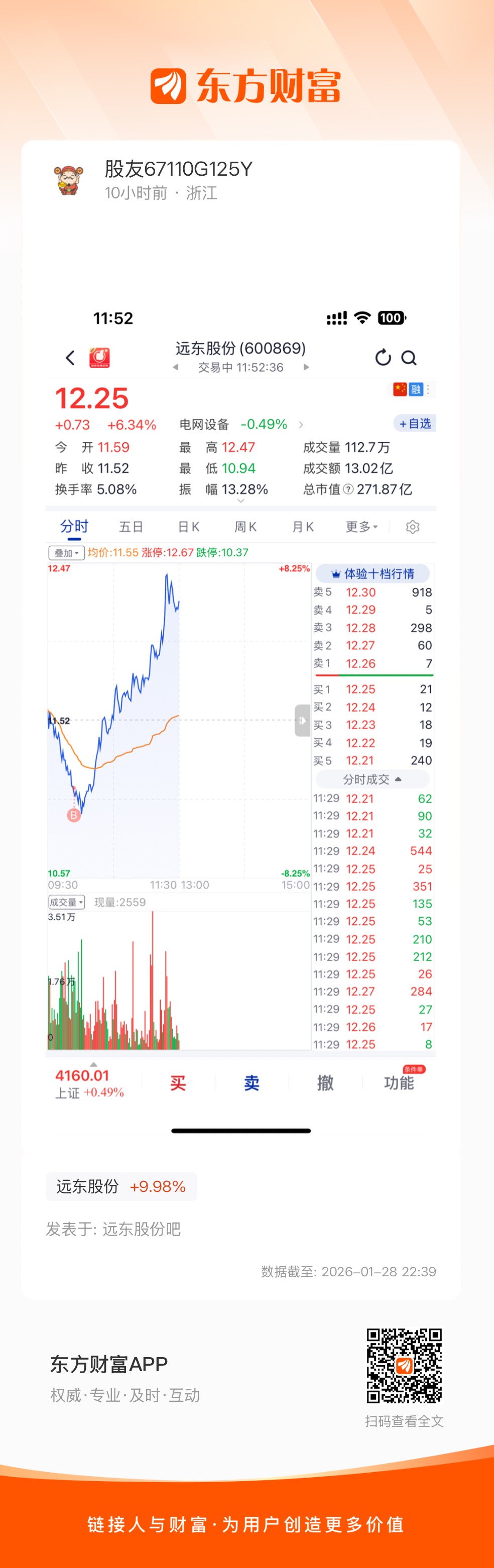Go to next stock arrow

(x=306, y=367)
